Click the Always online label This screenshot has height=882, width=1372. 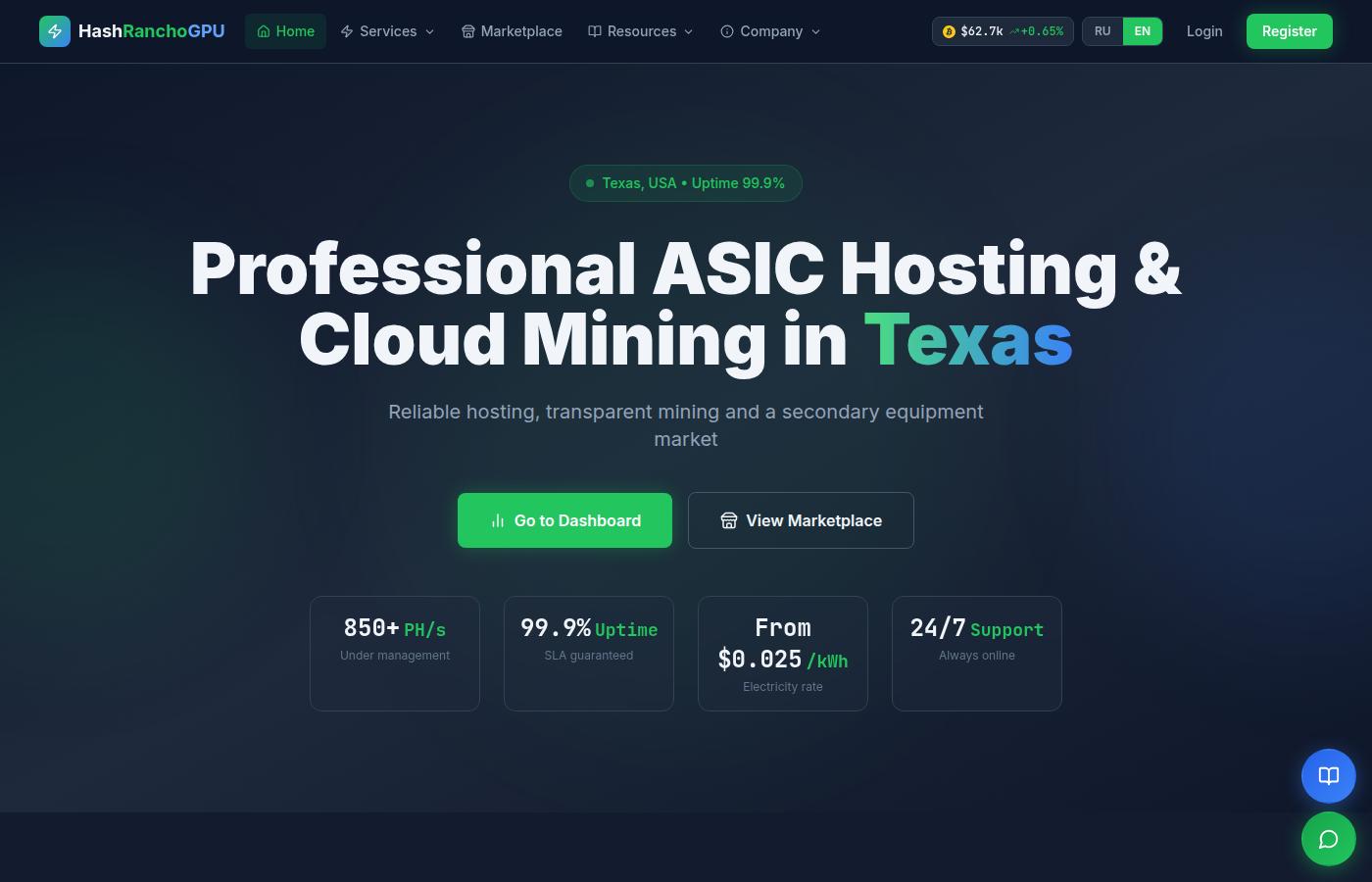[977, 656]
